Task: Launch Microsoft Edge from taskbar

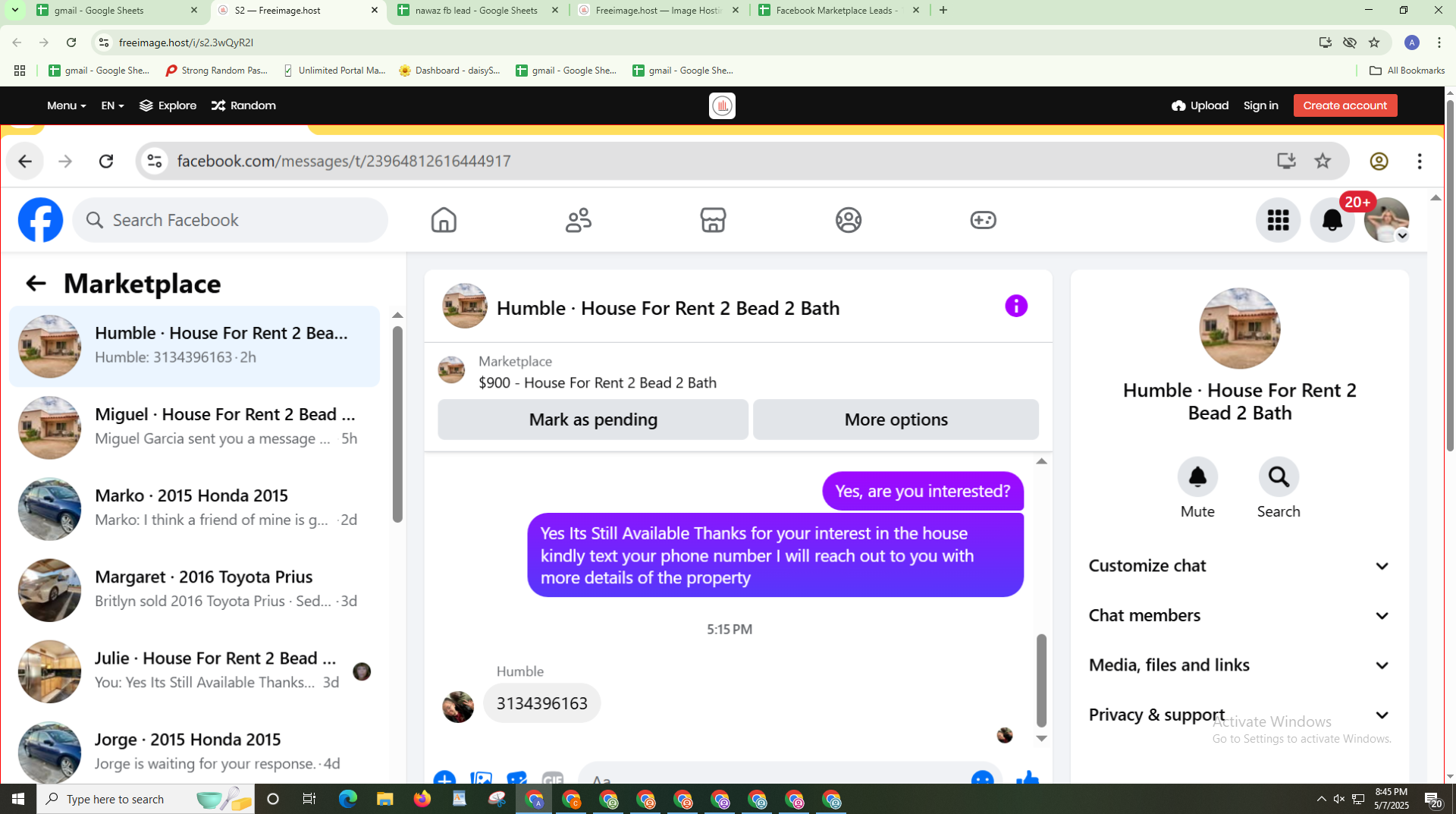Action: coord(348,799)
